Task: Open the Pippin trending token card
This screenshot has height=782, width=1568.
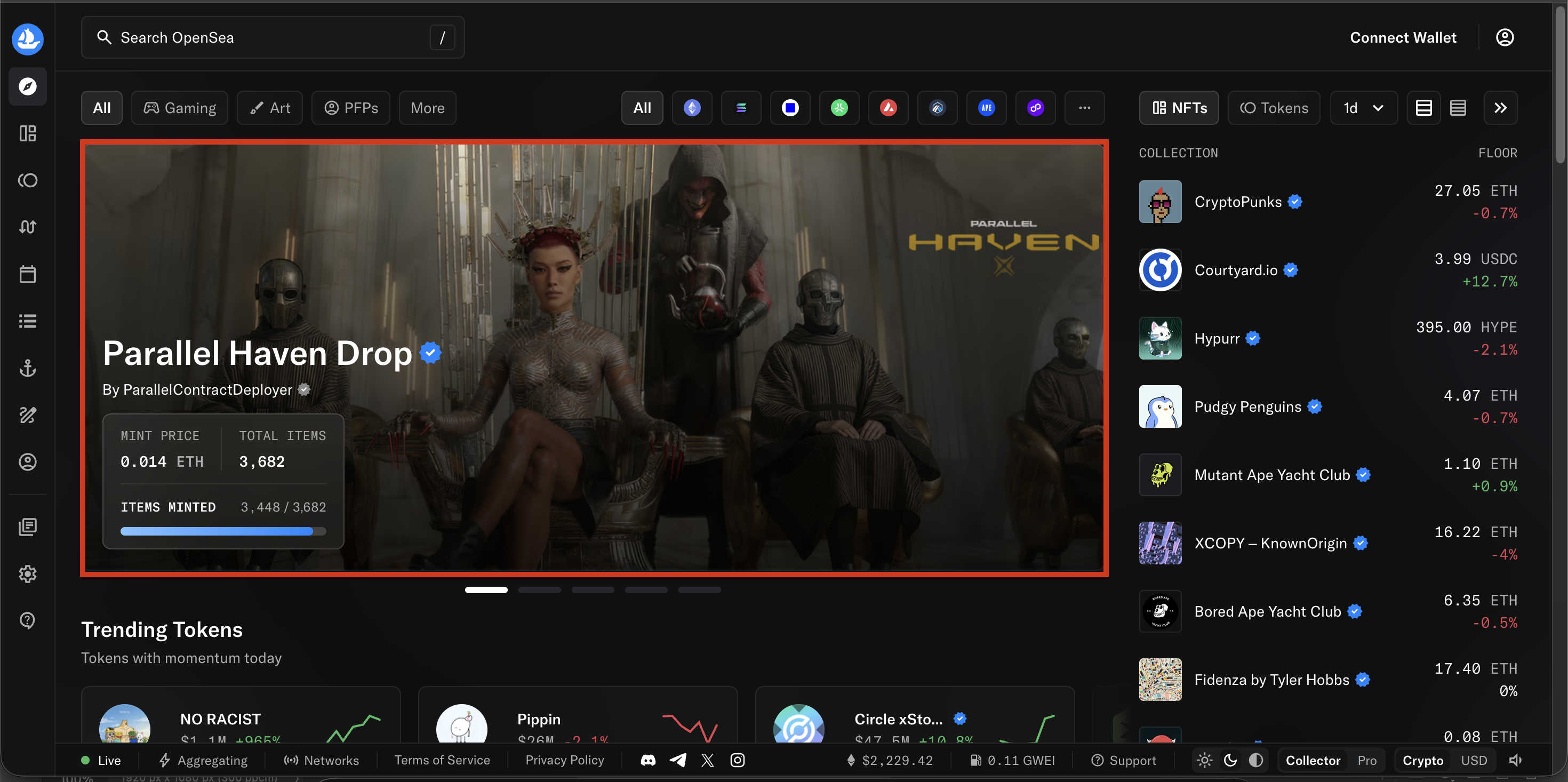Action: tap(578, 716)
